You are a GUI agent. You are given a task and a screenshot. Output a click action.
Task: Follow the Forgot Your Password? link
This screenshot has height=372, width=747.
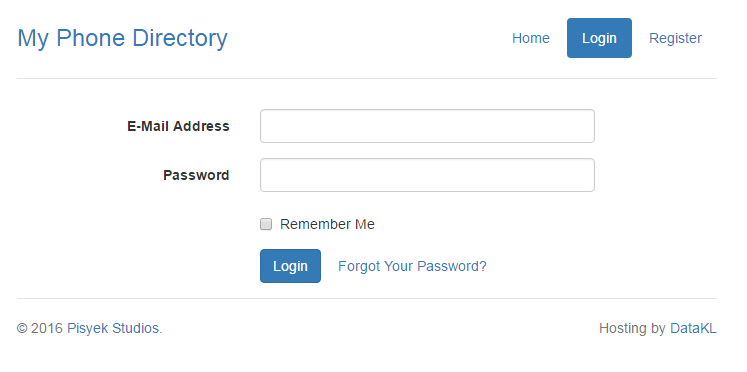tap(412, 266)
